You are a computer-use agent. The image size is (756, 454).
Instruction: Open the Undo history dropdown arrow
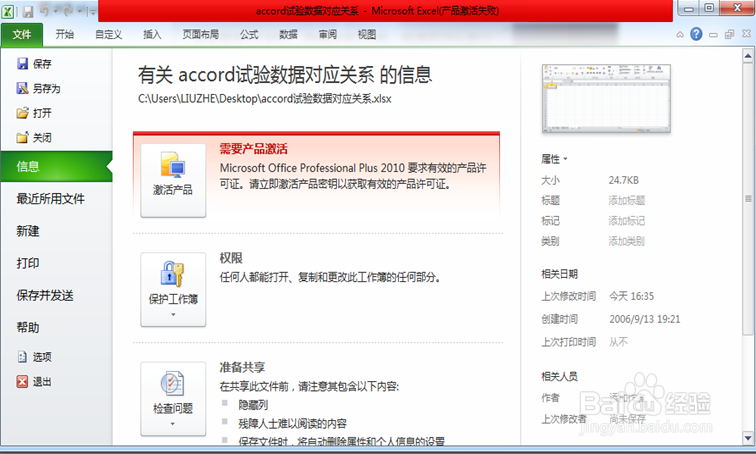pos(55,11)
